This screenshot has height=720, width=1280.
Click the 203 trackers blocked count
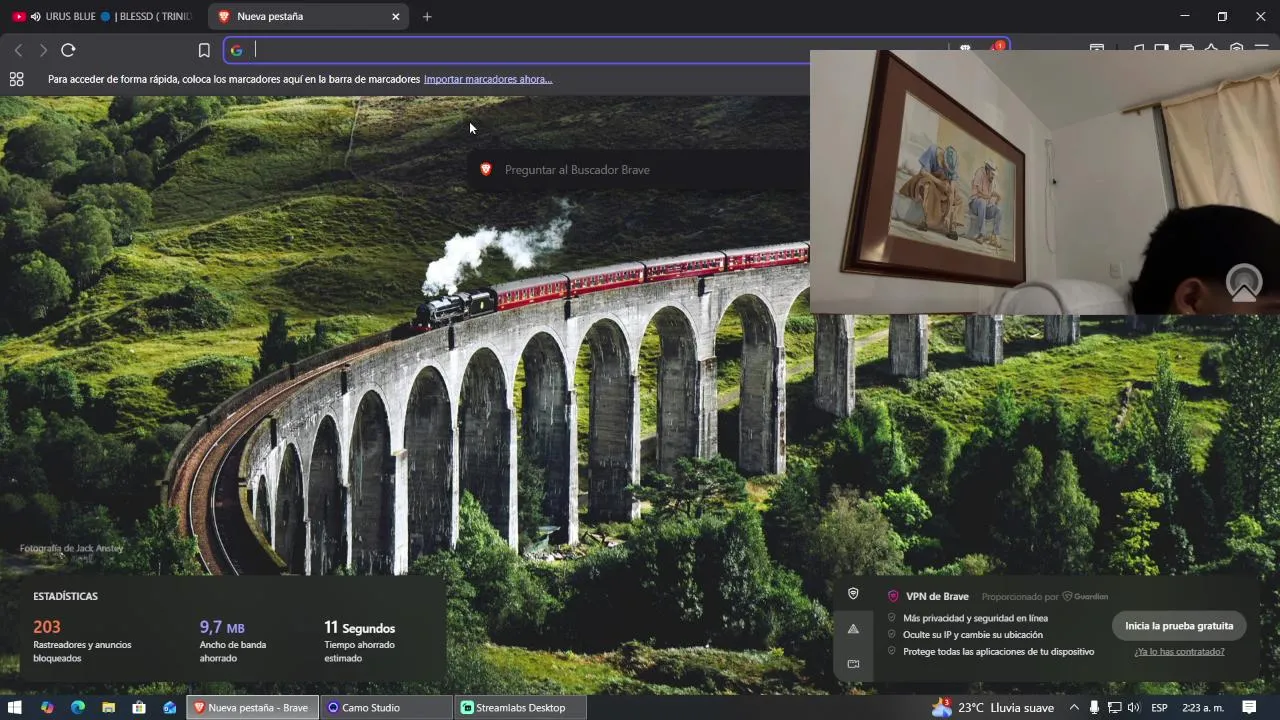[47, 627]
